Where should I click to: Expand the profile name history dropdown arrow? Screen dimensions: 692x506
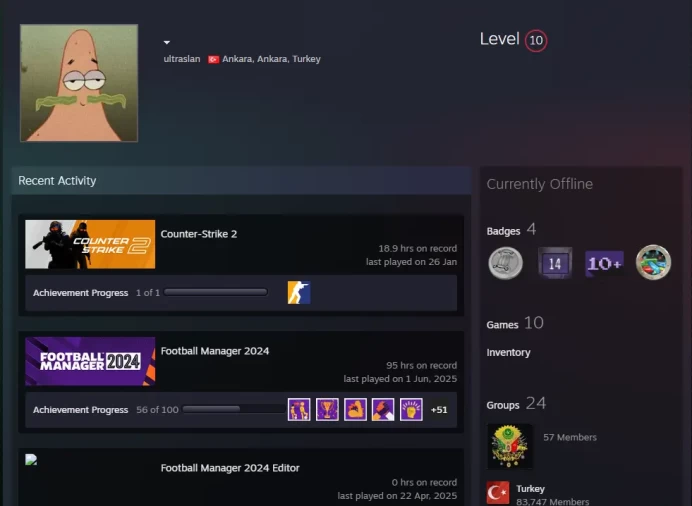tap(167, 42)
